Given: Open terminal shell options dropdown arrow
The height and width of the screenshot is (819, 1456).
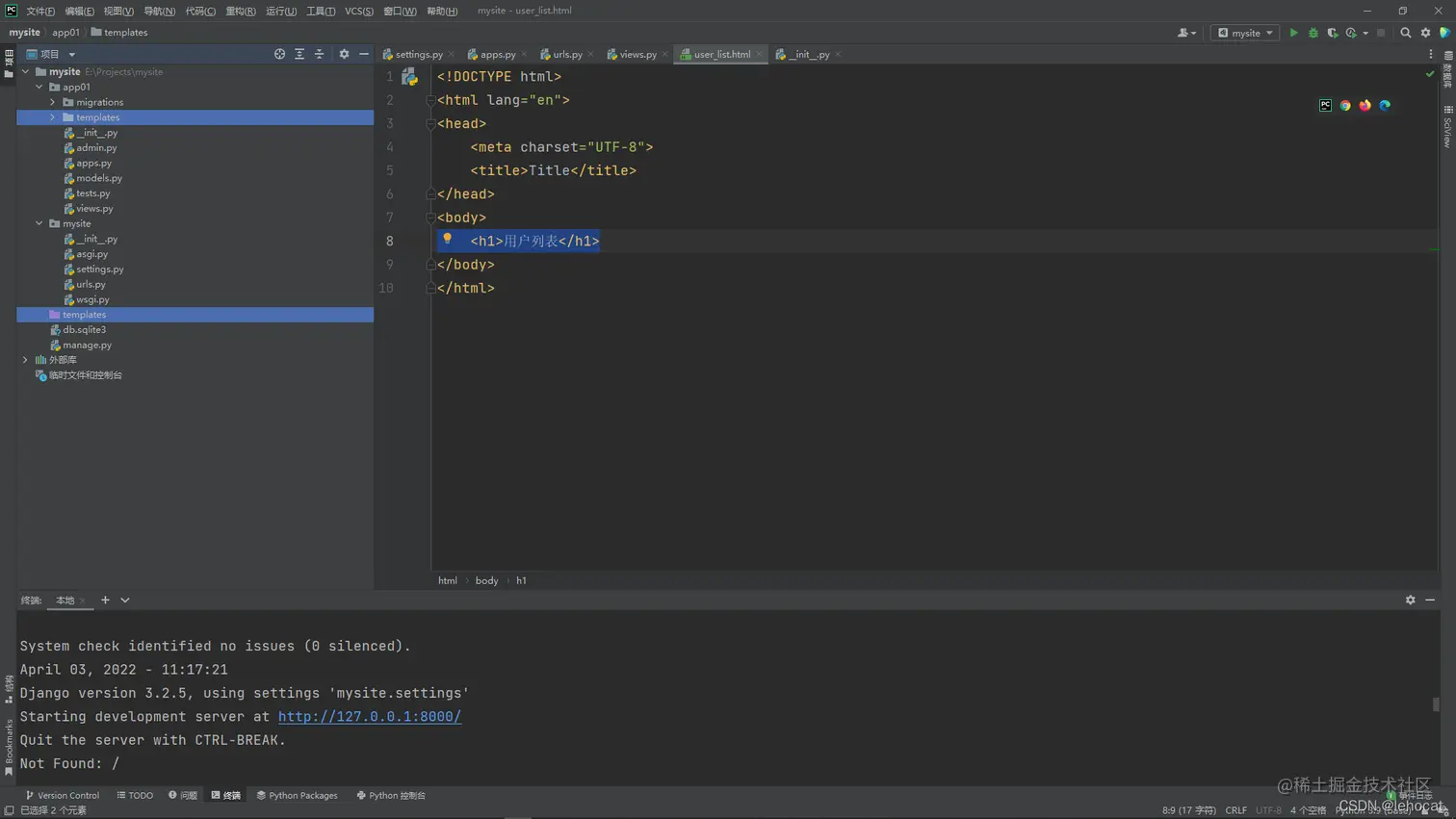Looking at the screenshot, I should click(x=125, y=600).
